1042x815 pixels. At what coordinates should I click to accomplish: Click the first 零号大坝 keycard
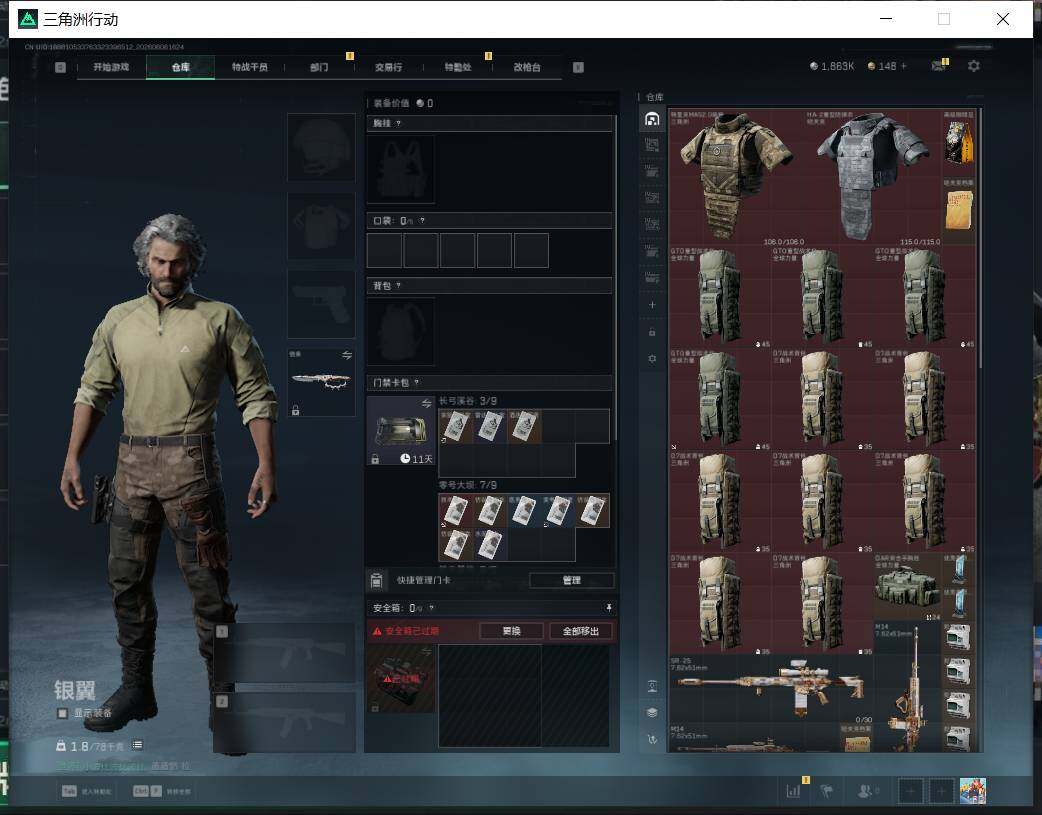[456, 511]
